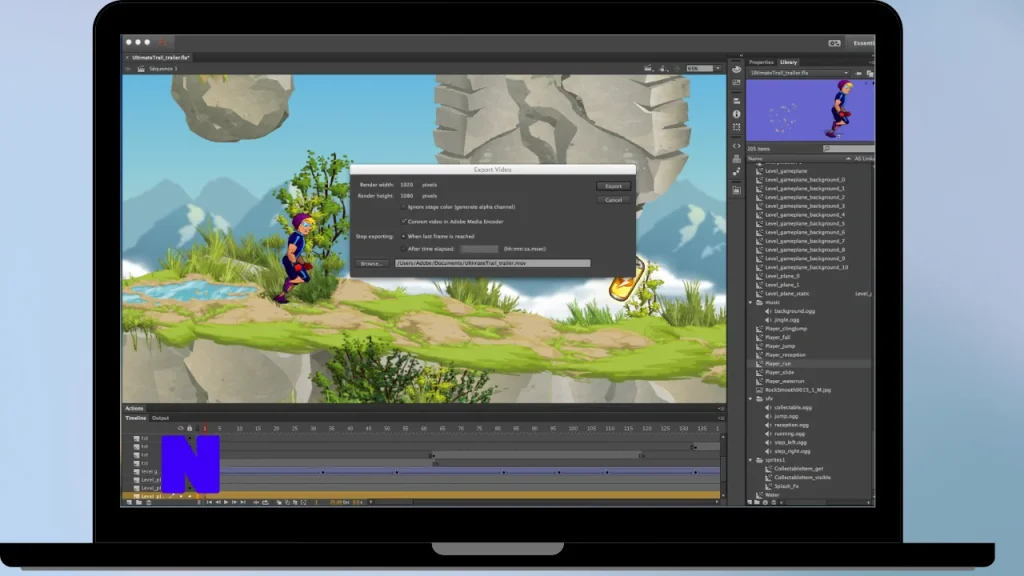The width and height of the screenshot is (1024, 576).
Task: Toggle Show All Layers as Outlines icon
Action: tap(197, 428)
